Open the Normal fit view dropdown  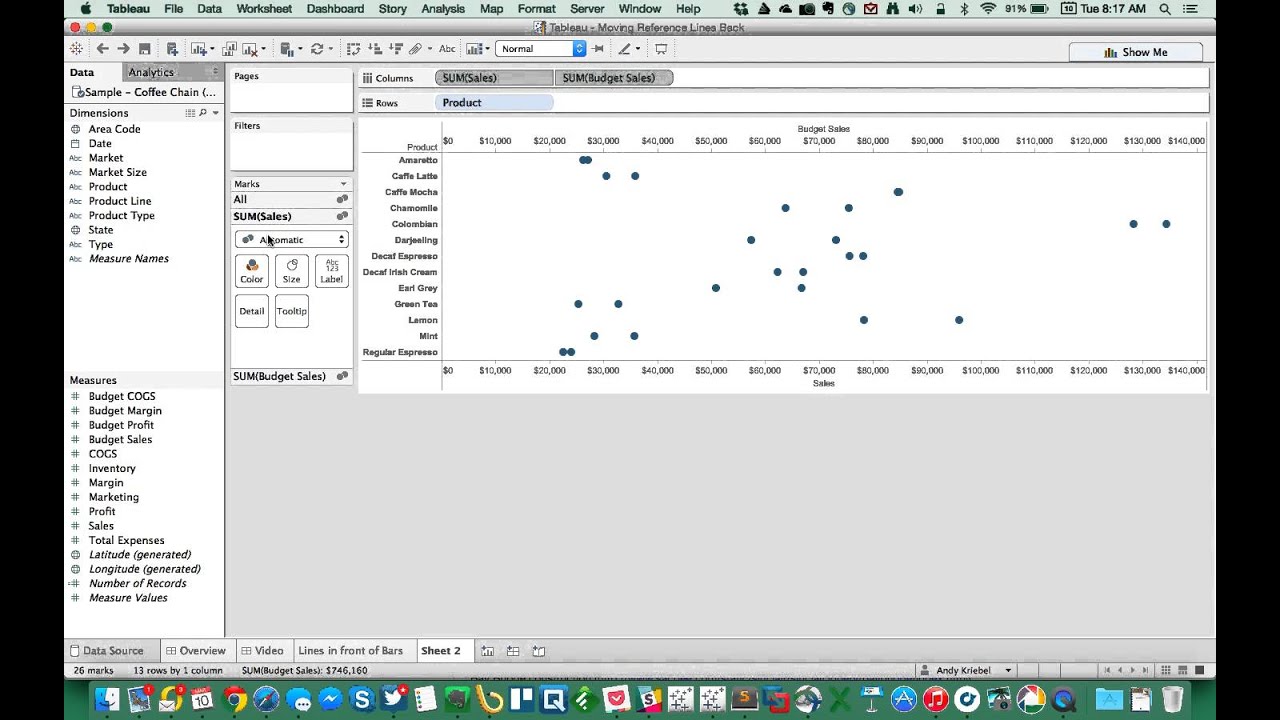tap(540, 48)
